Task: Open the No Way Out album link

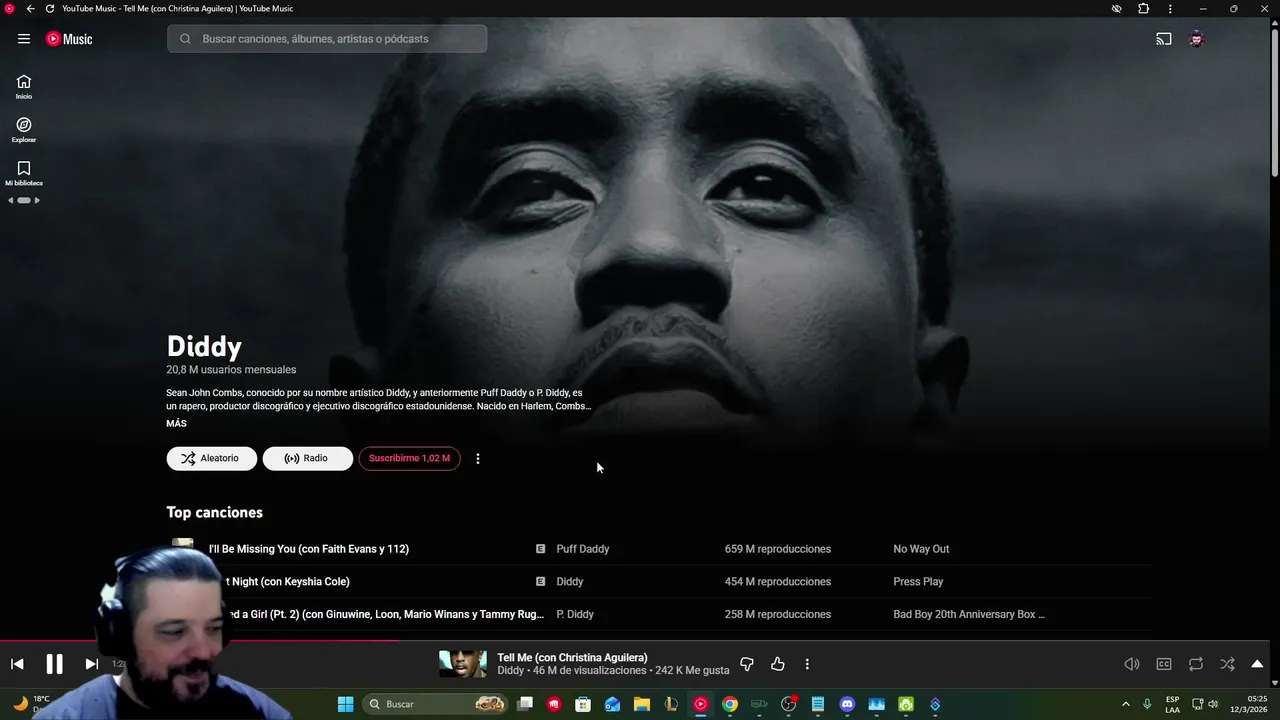Action: click(x=921, y=549)
